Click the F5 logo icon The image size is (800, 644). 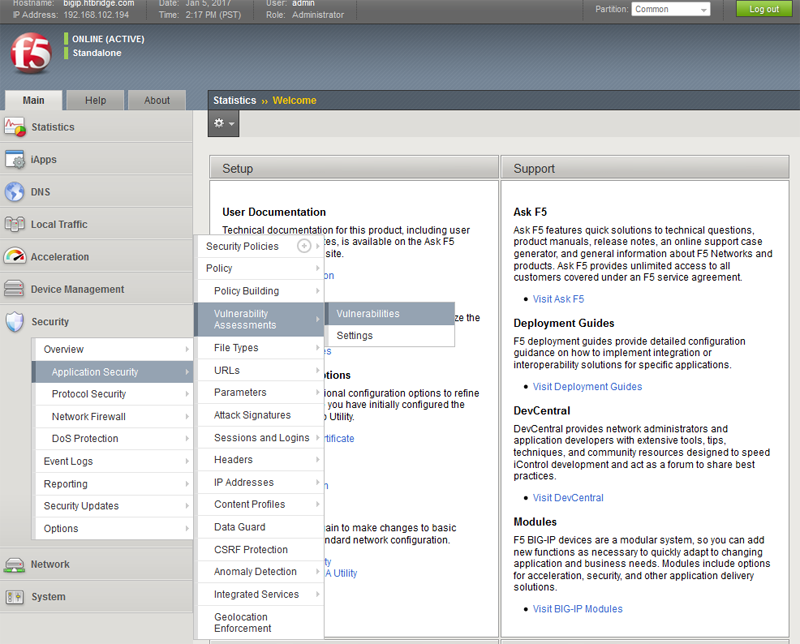[x=30, y=53]
